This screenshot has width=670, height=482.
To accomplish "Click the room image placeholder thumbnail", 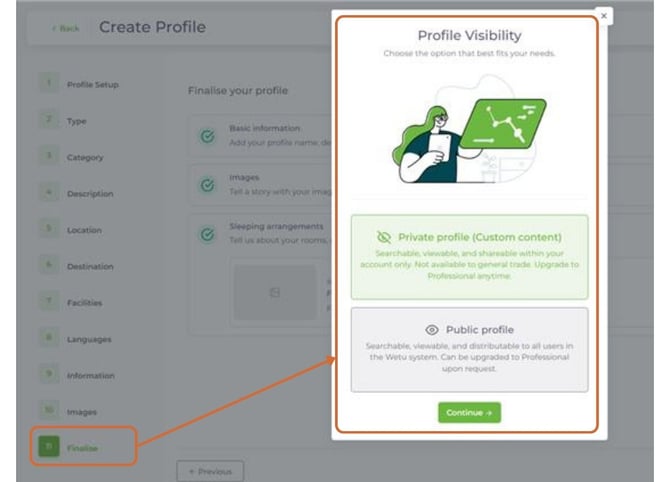I will (x=275, y=292).
